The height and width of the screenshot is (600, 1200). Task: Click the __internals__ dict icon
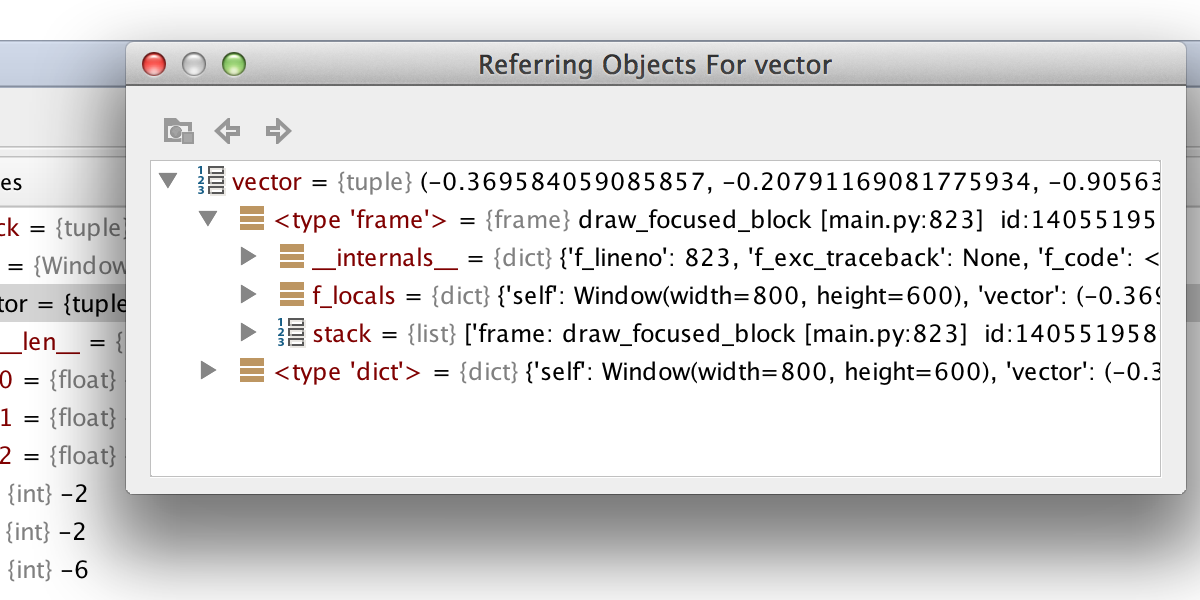pos(291,258)
